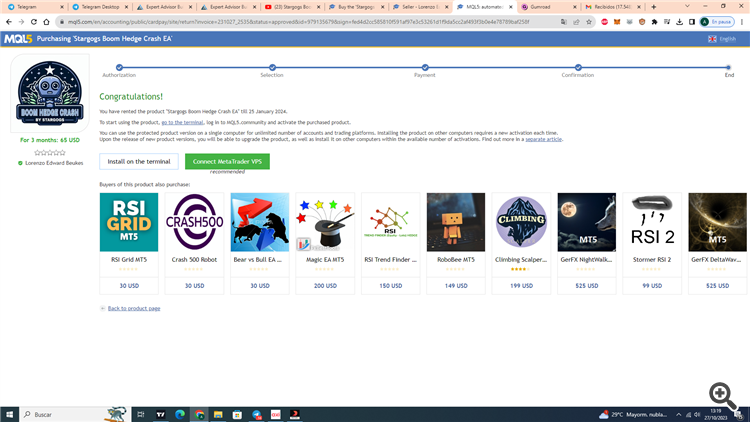Open the extensions puzzle icon
The width and height of the screenshot is (750, 422).
[x=654, y=22]
